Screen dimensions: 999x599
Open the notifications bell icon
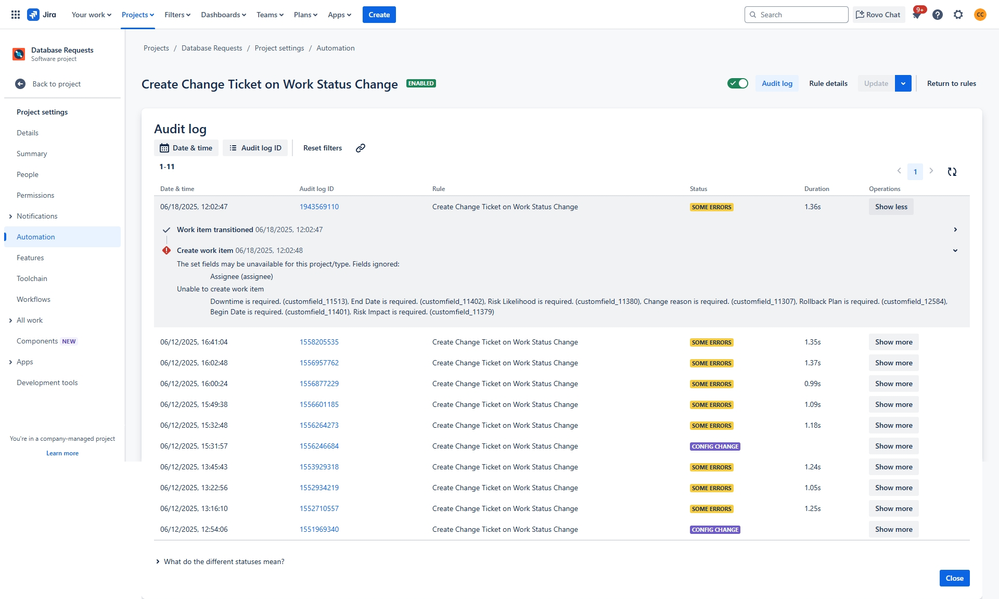(917, 15)
